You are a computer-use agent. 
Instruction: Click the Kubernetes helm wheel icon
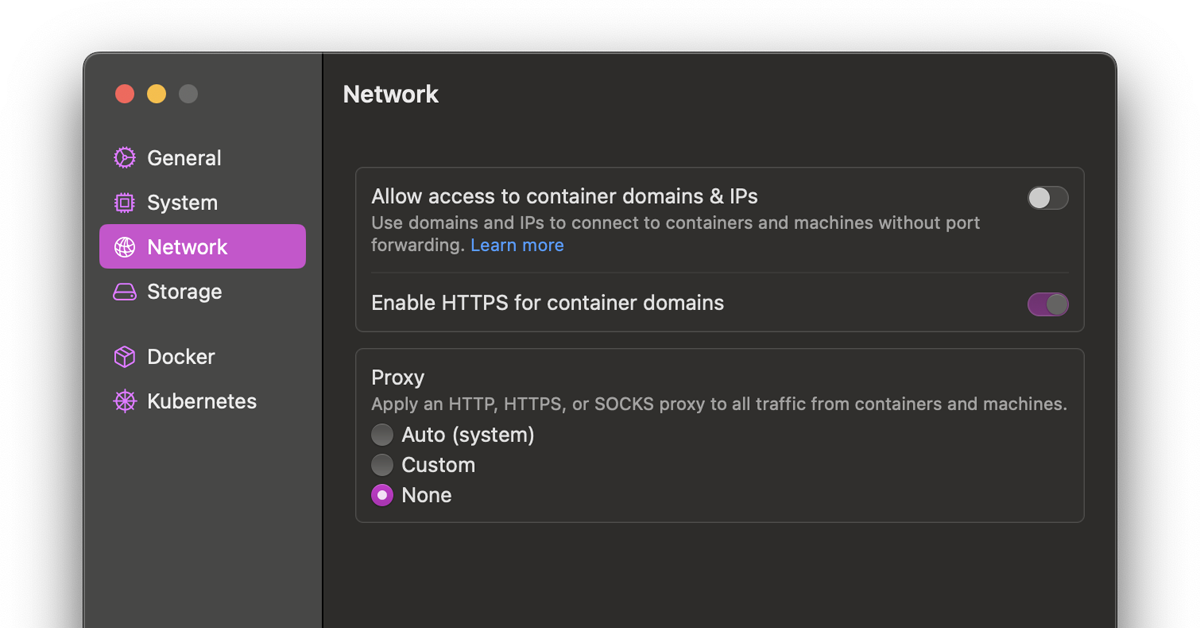tap(125, 401)
